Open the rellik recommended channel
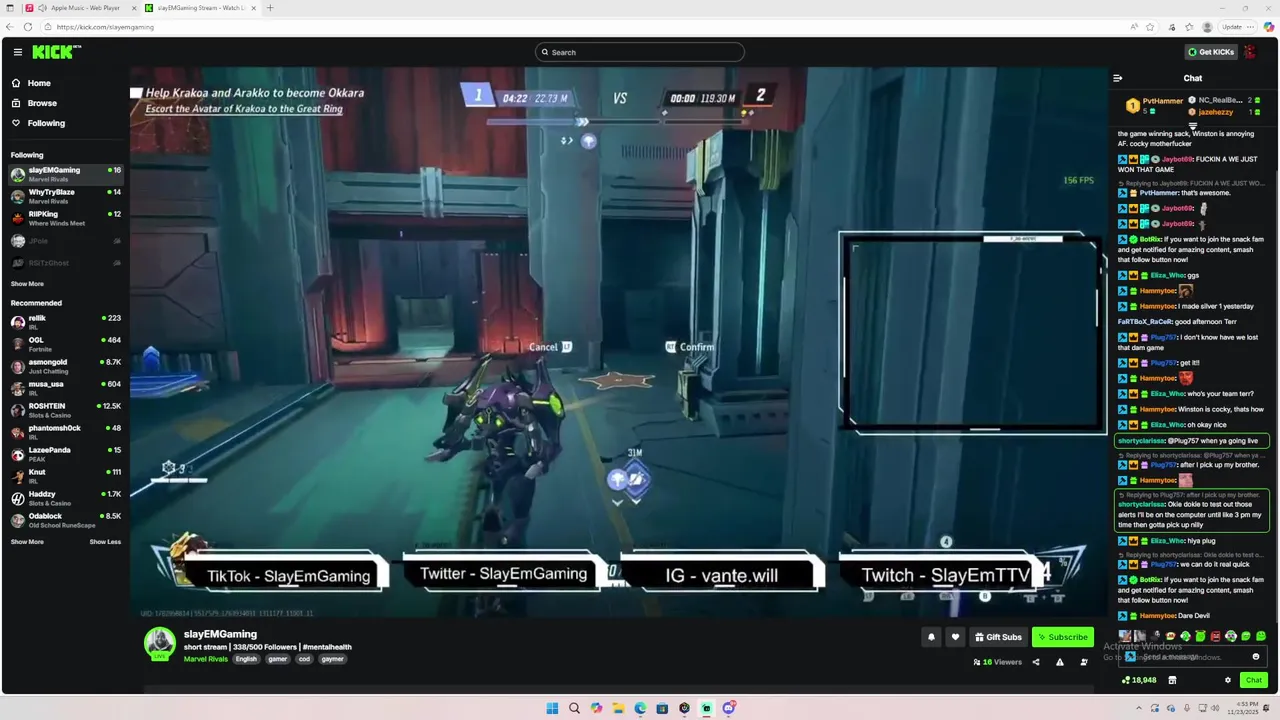This screenshot has height=720, width=1280. click(65, 322)
